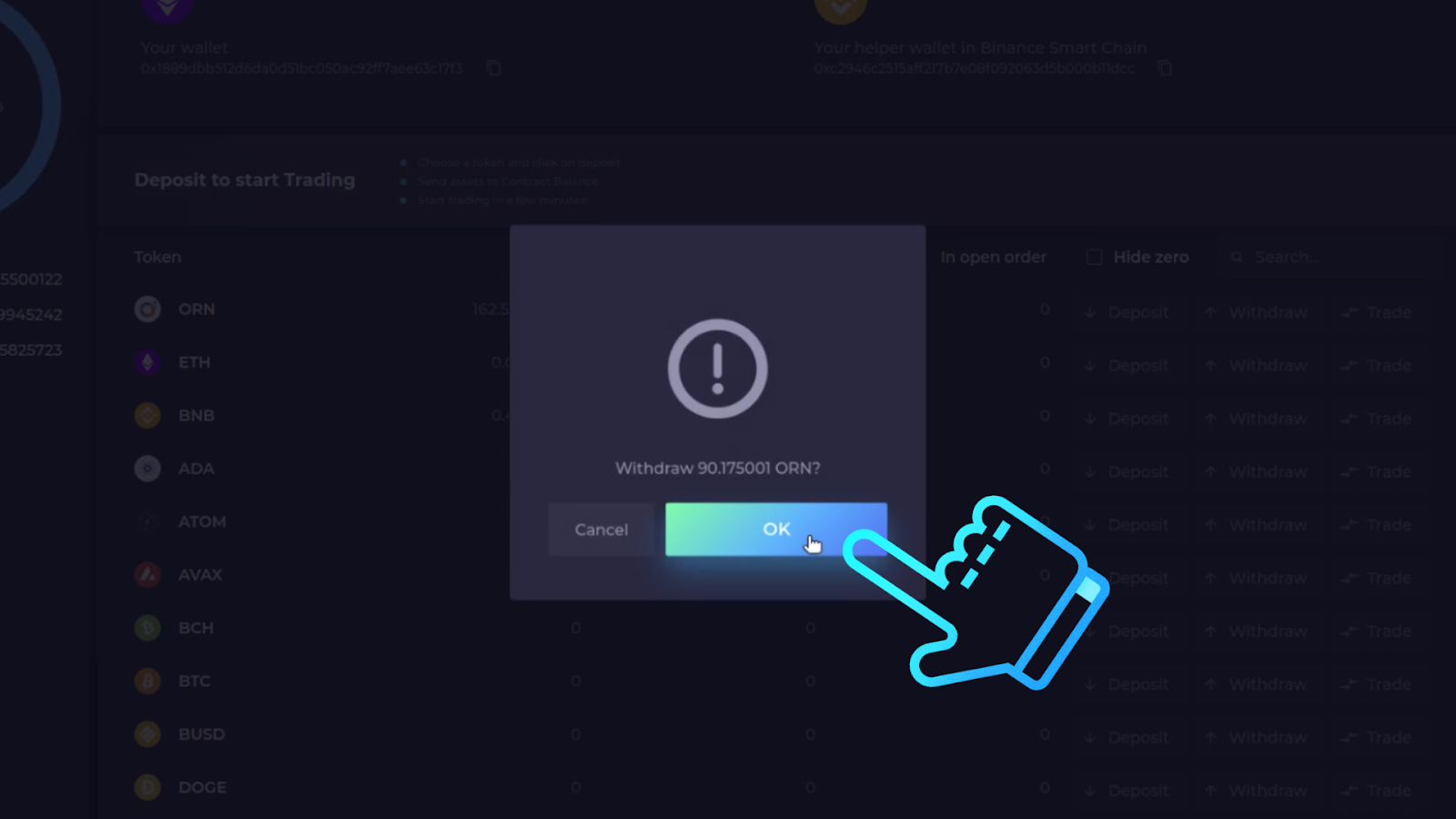
Task: Click the "Withdraw 90.175001 ORN?" message
Action: (718, 468)
